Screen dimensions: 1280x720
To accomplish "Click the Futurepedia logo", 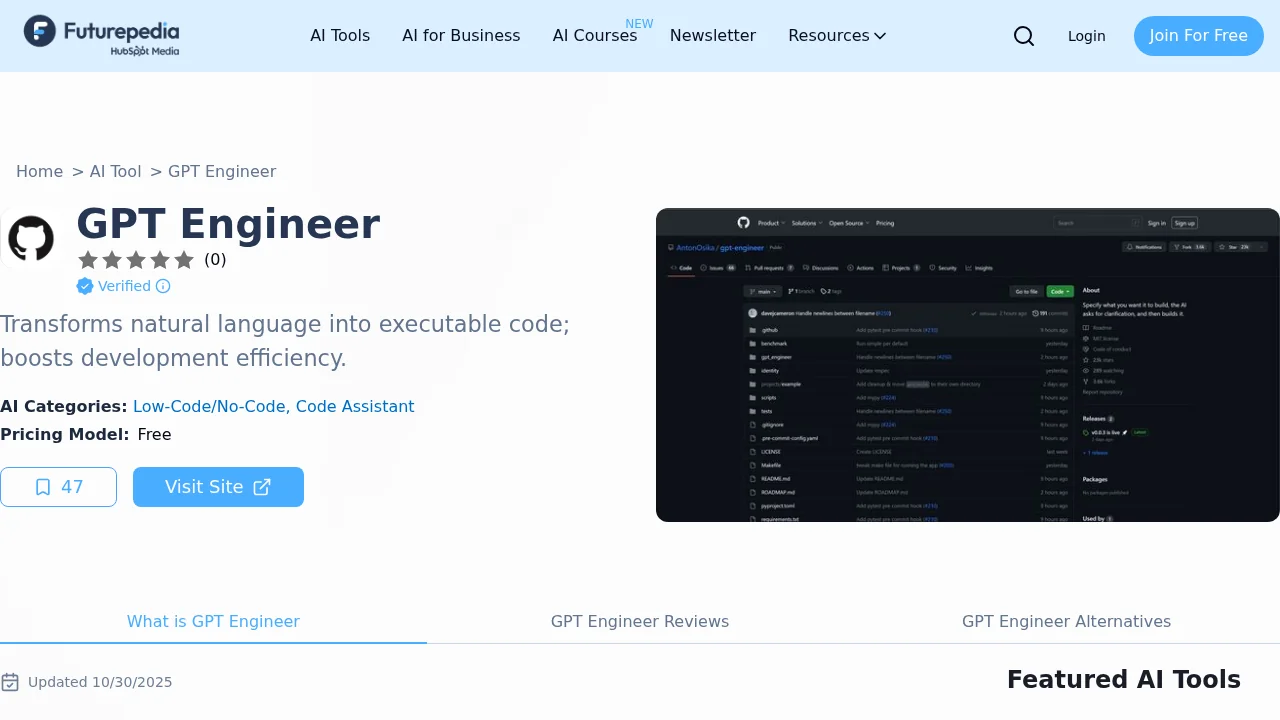I will pos(100,35).
